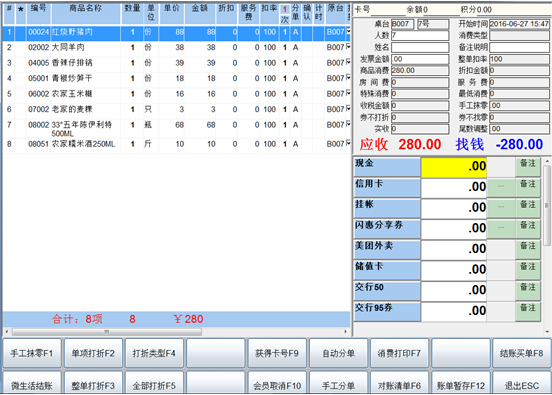Viewport: 552px width, 395px height.
Task: Click the payment list vertical scrollbar thumb
Action: (x=547, y=206)
